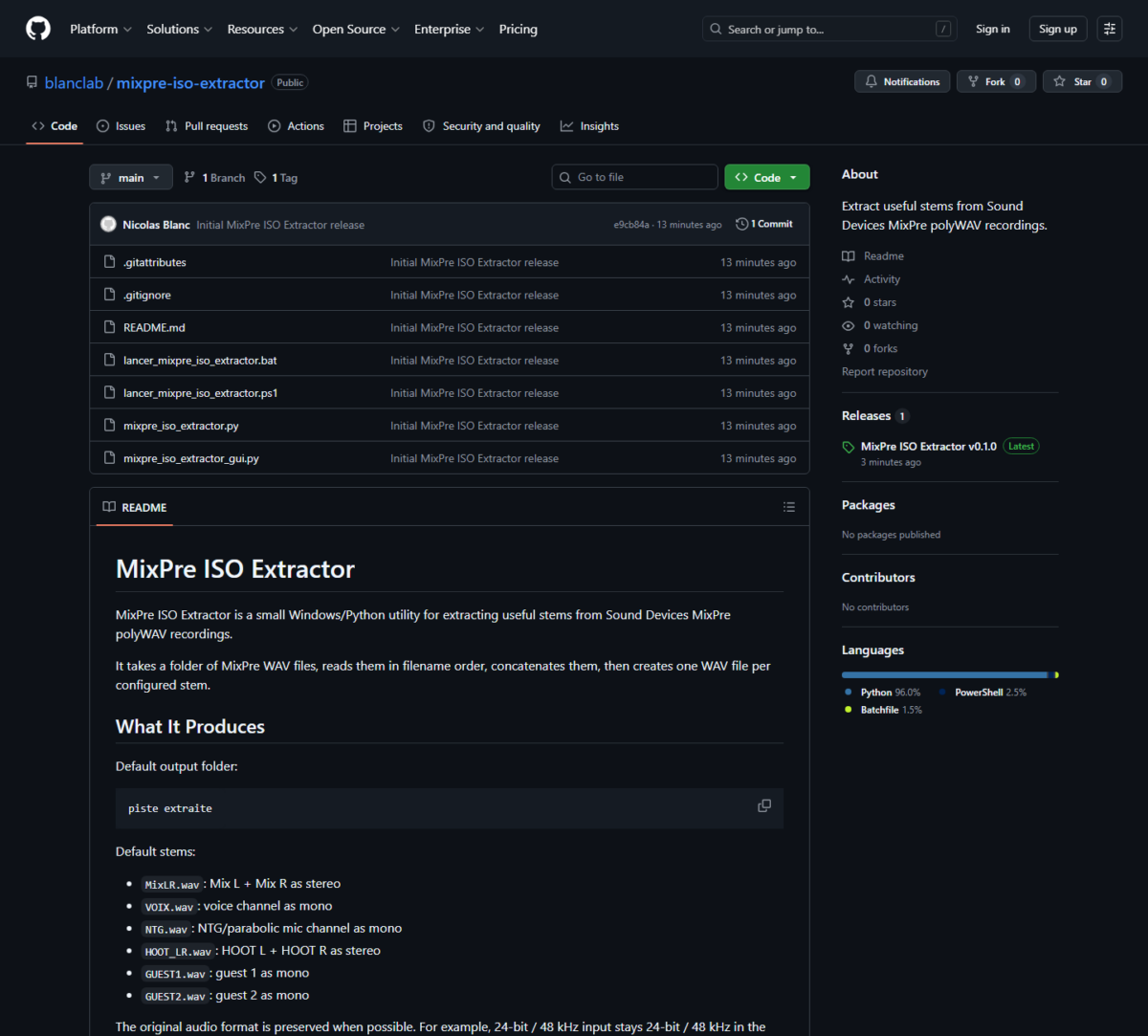
Task: Open the Actions tab
Action: [x=296, y=126]
